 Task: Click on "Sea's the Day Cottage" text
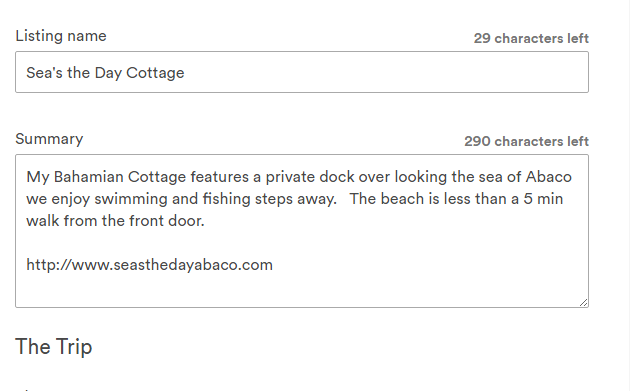click(105, 73)
